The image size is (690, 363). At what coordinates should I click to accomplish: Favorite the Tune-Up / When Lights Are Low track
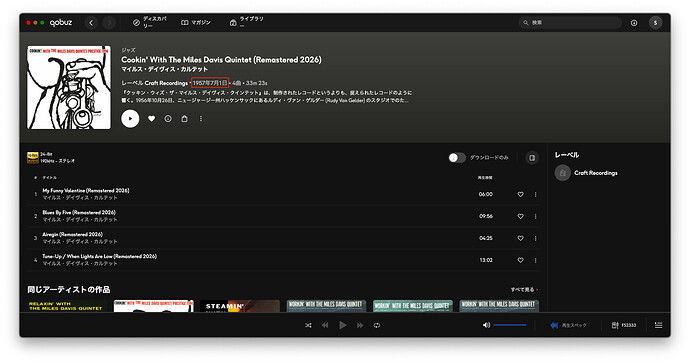coord(520,260)
